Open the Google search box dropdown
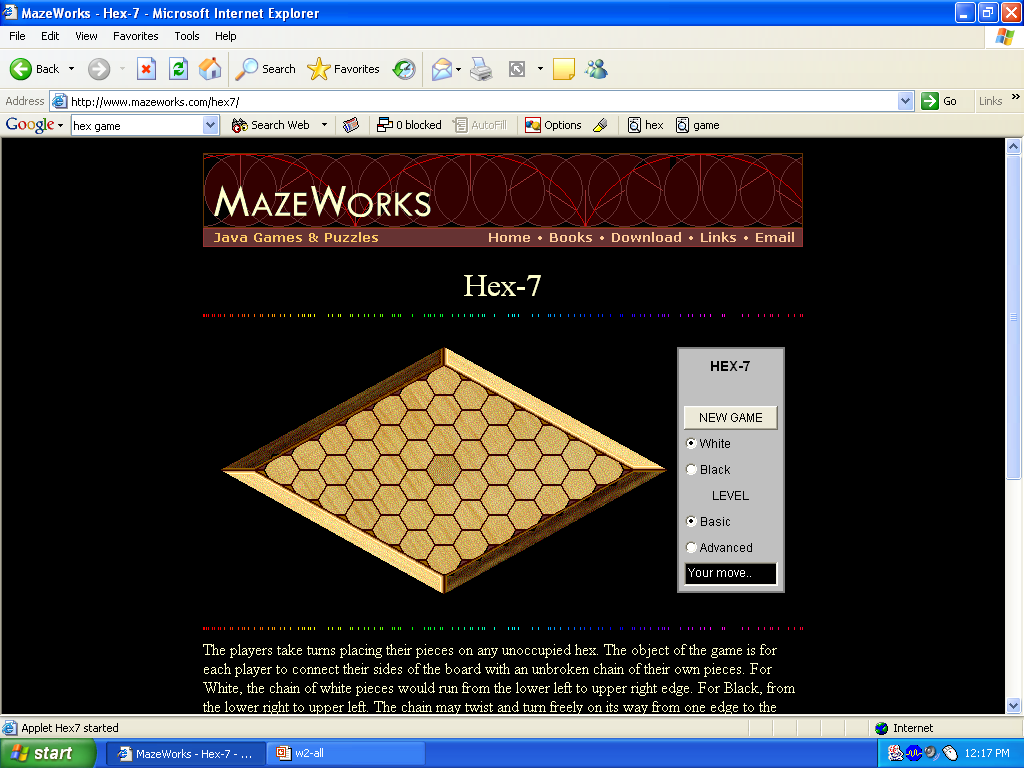 pos(211,125)
